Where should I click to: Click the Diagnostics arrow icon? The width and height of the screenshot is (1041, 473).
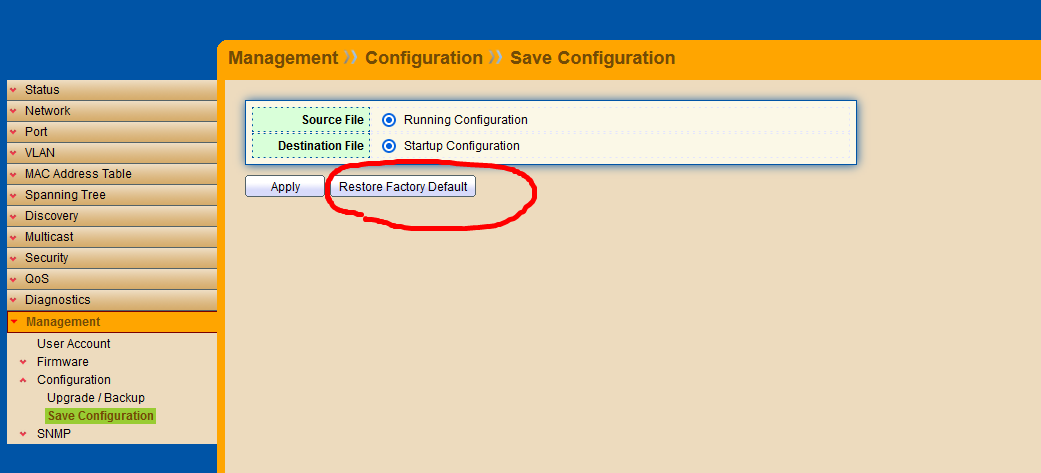pyautogui.click(x=14, y=300)
